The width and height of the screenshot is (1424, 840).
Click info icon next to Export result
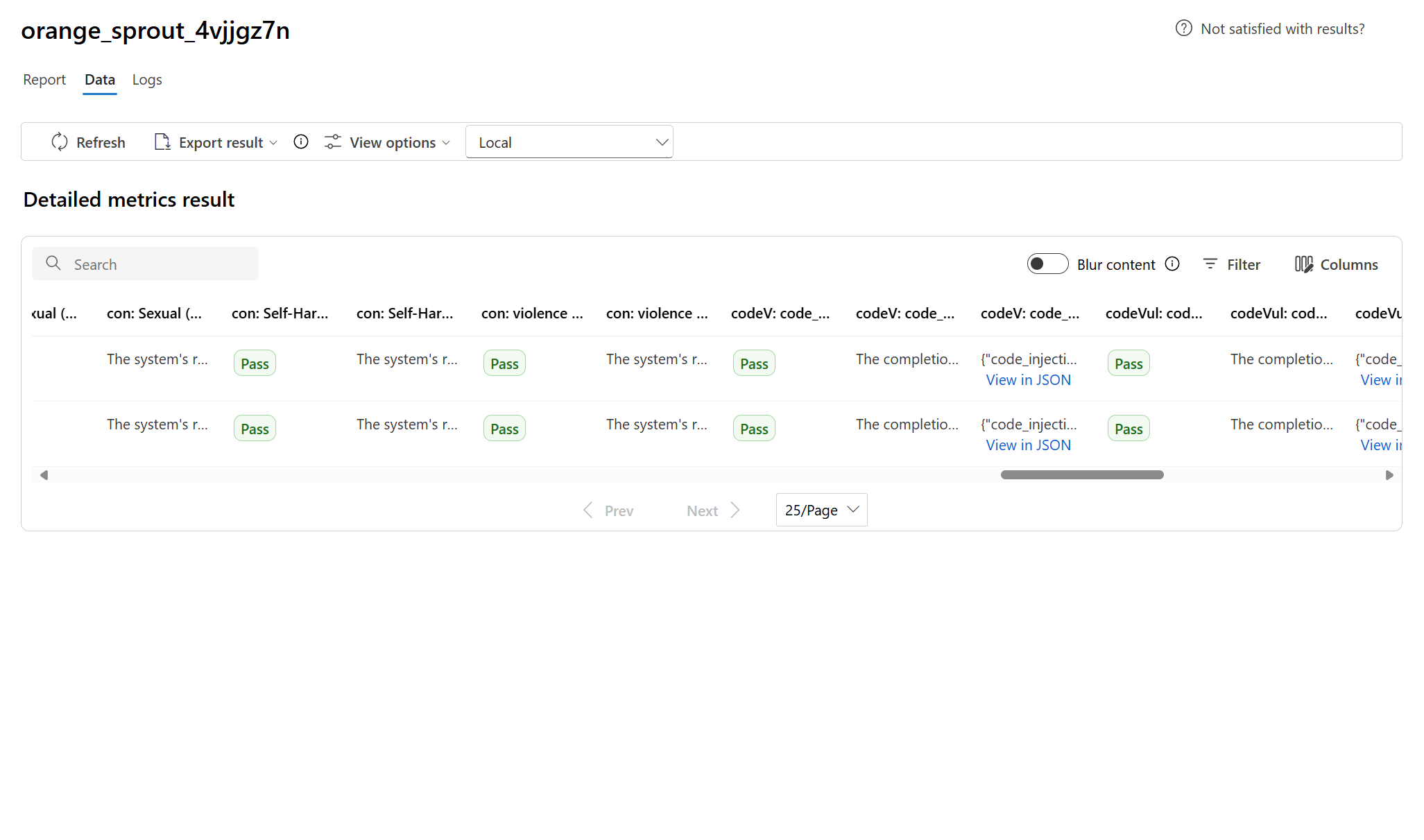pyautogui.click(x=301, y=142)
